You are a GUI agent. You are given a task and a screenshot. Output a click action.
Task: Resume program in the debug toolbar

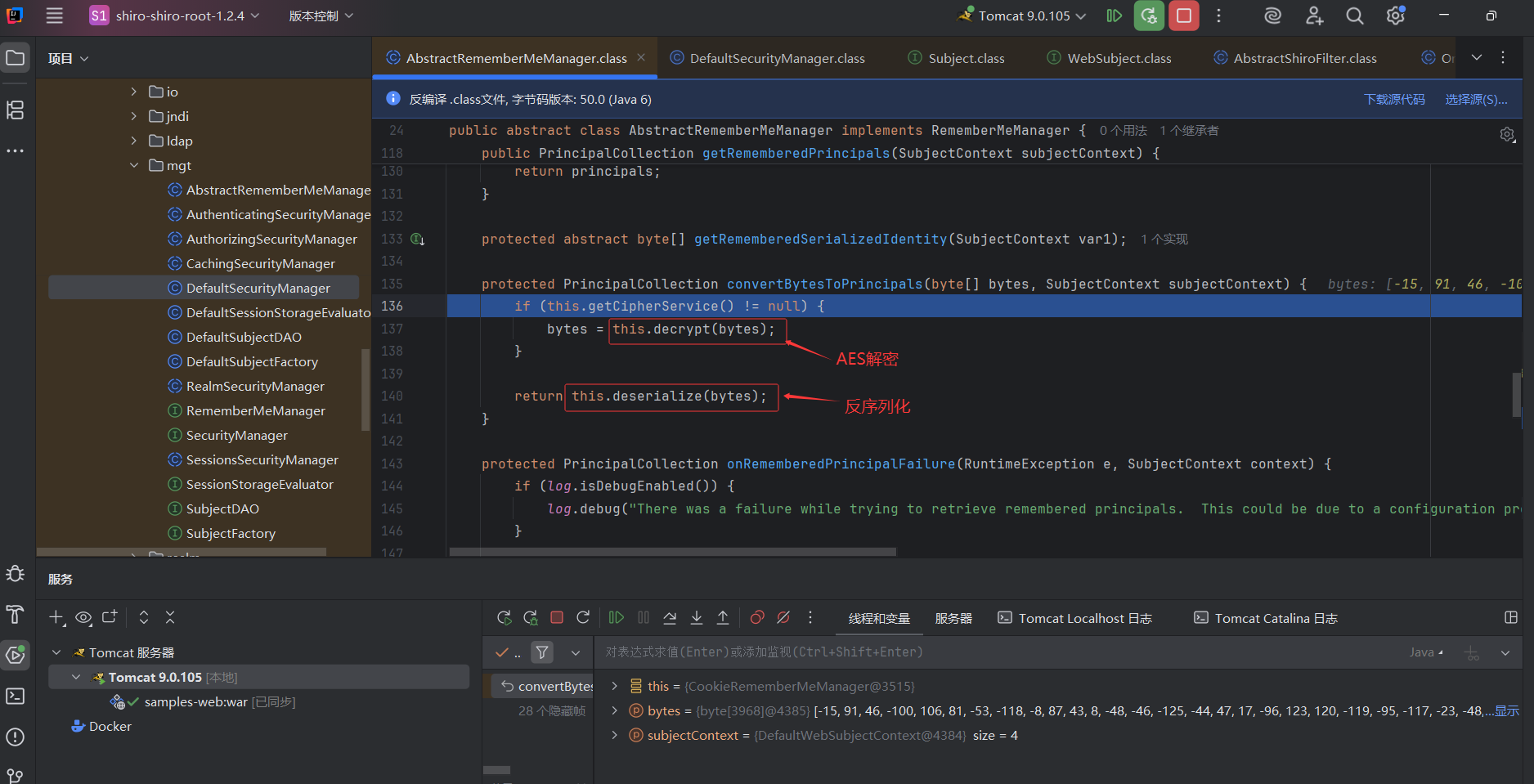(x=617, y=618)
